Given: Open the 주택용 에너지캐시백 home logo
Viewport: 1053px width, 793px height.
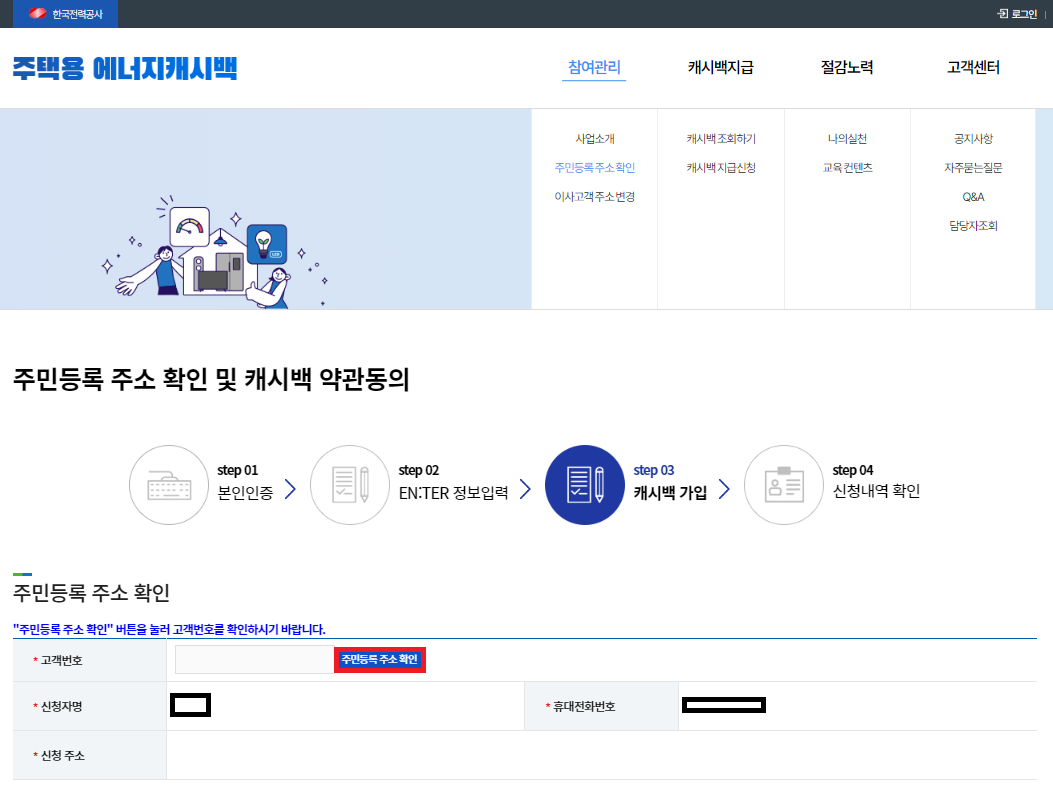Looking at the screenshot, I should (x=125, y=68).
